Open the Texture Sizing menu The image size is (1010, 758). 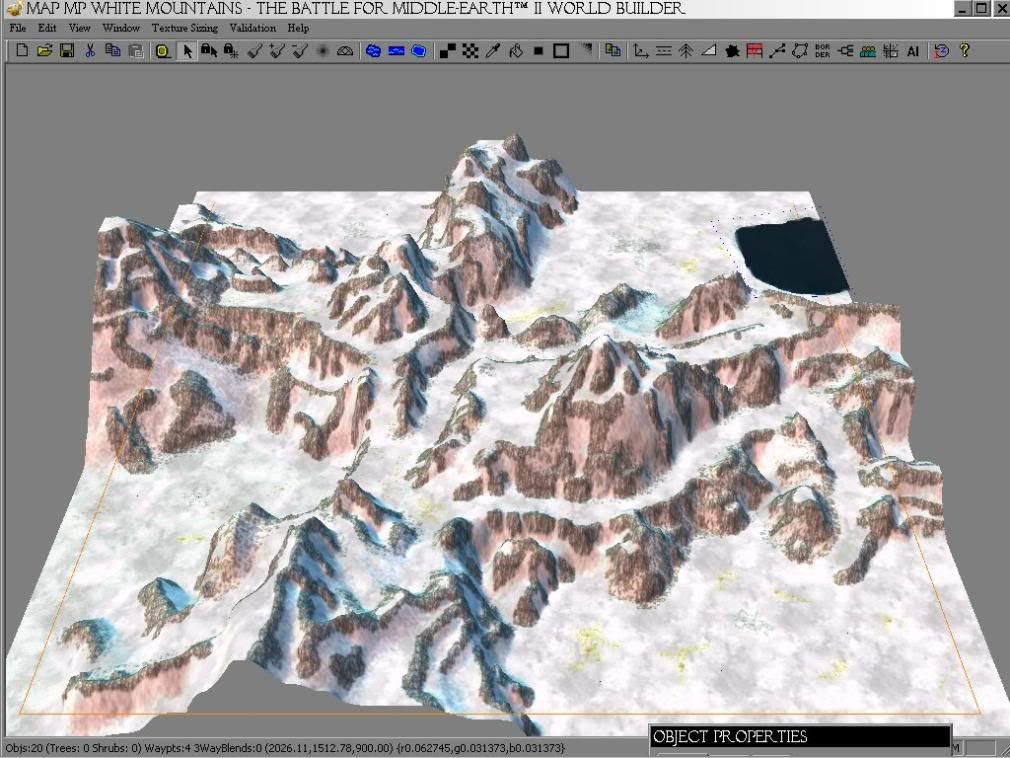click(x=185, y=28)
